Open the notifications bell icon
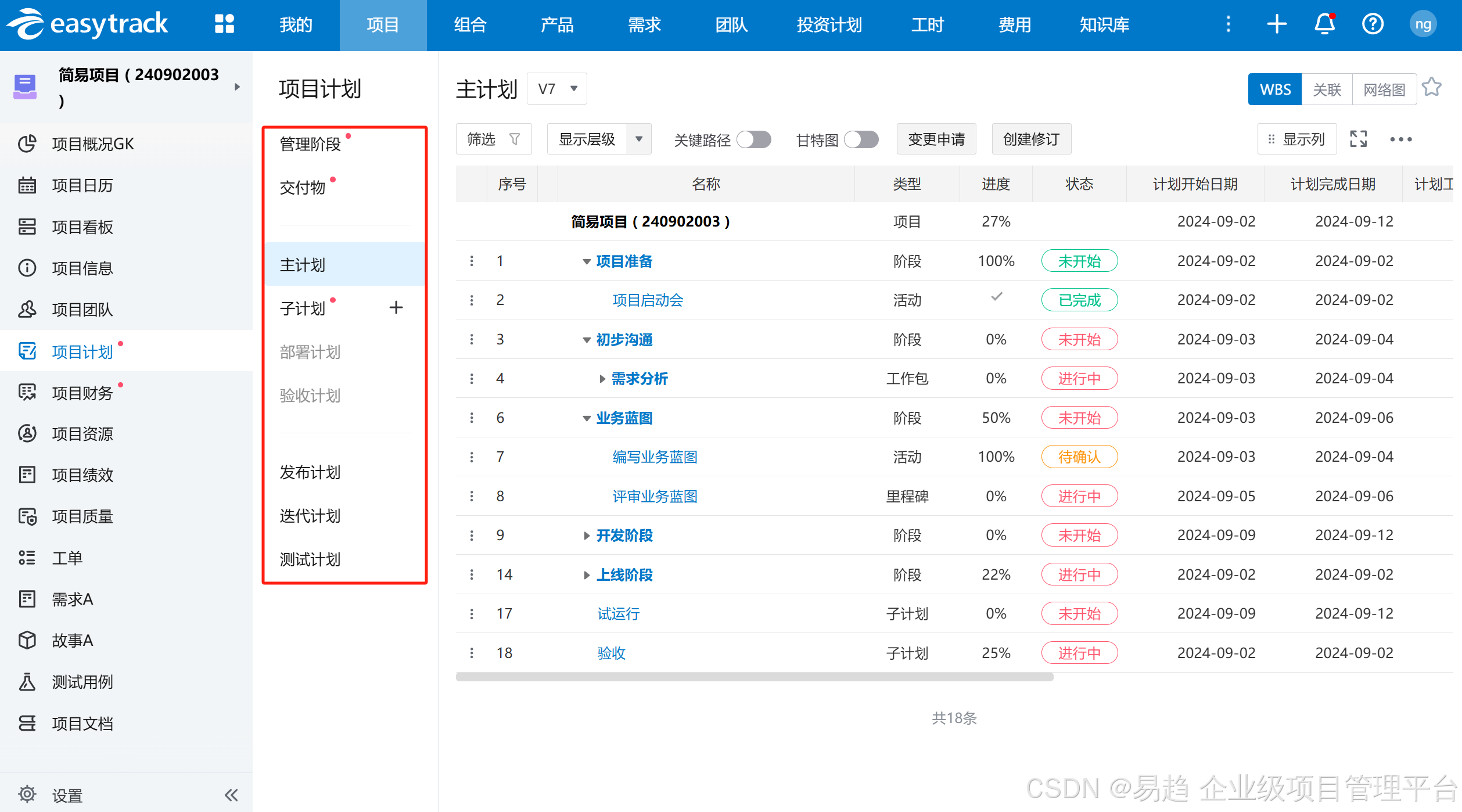 [x=1324, y=24]
